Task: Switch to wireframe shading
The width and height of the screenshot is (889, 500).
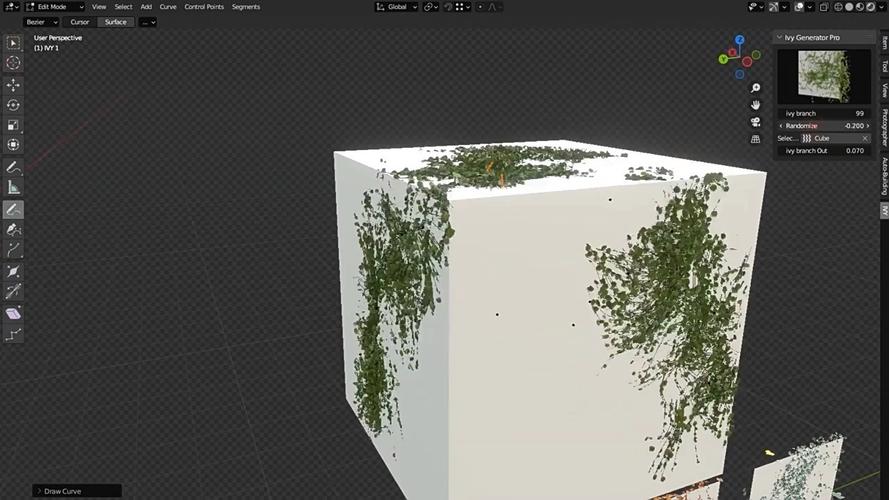Action: click(838, 7)
